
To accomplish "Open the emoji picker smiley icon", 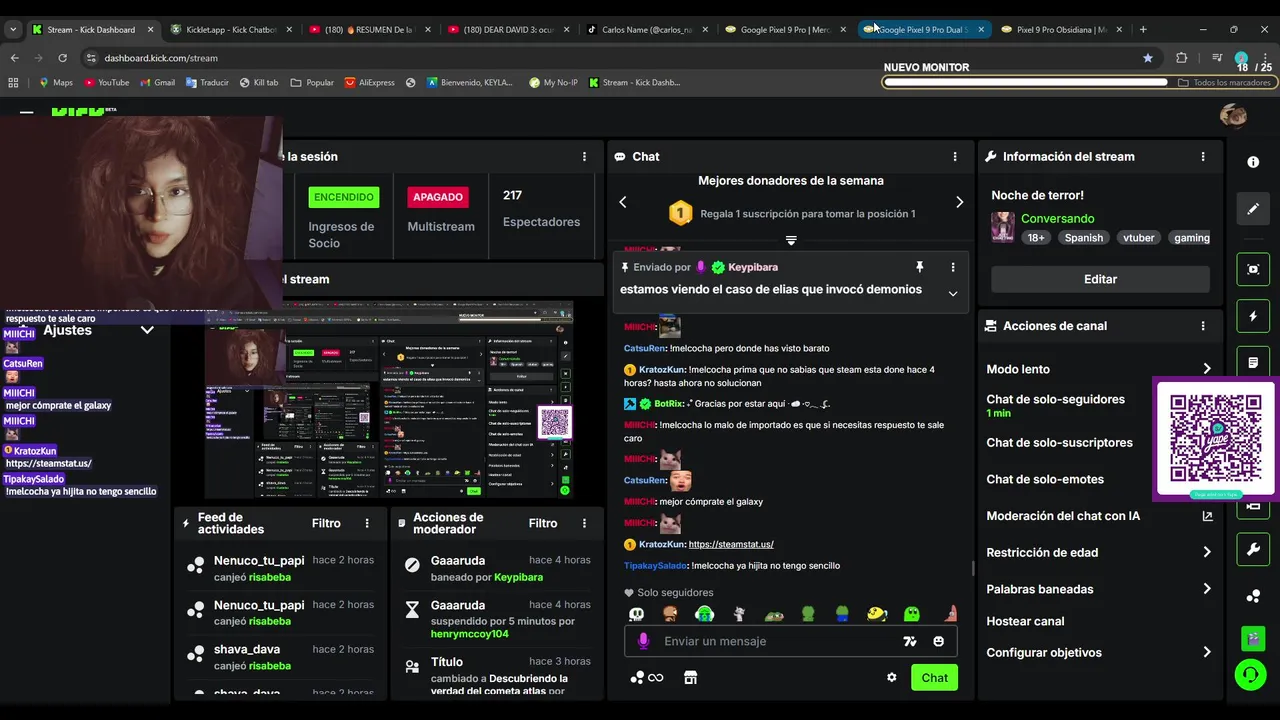I will click(938, 641).
